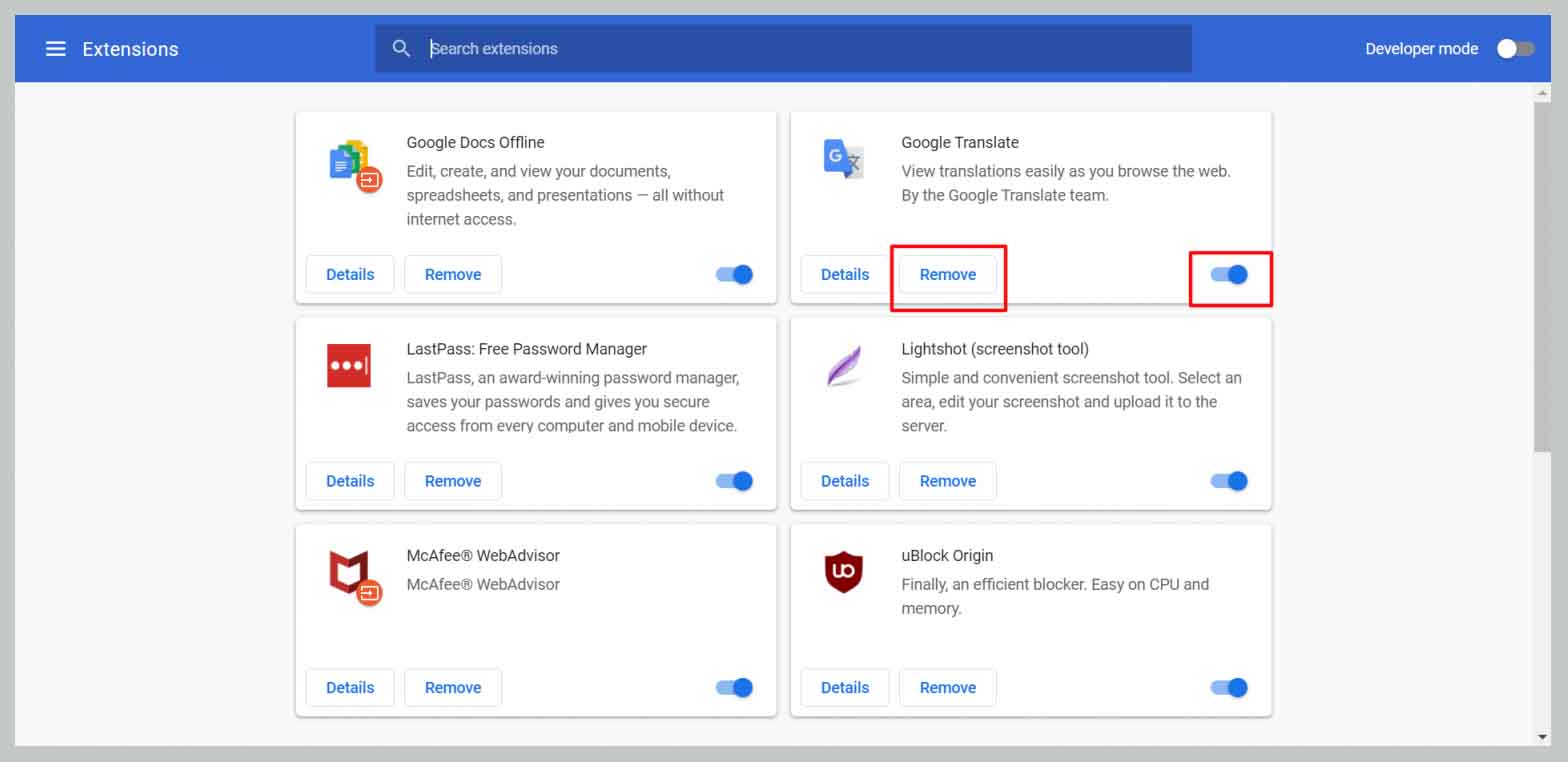Click the scrollbar down arrow
The width and height of the screenshot is (1568, 762).
pyautogui.click(x=1543, y=737)
